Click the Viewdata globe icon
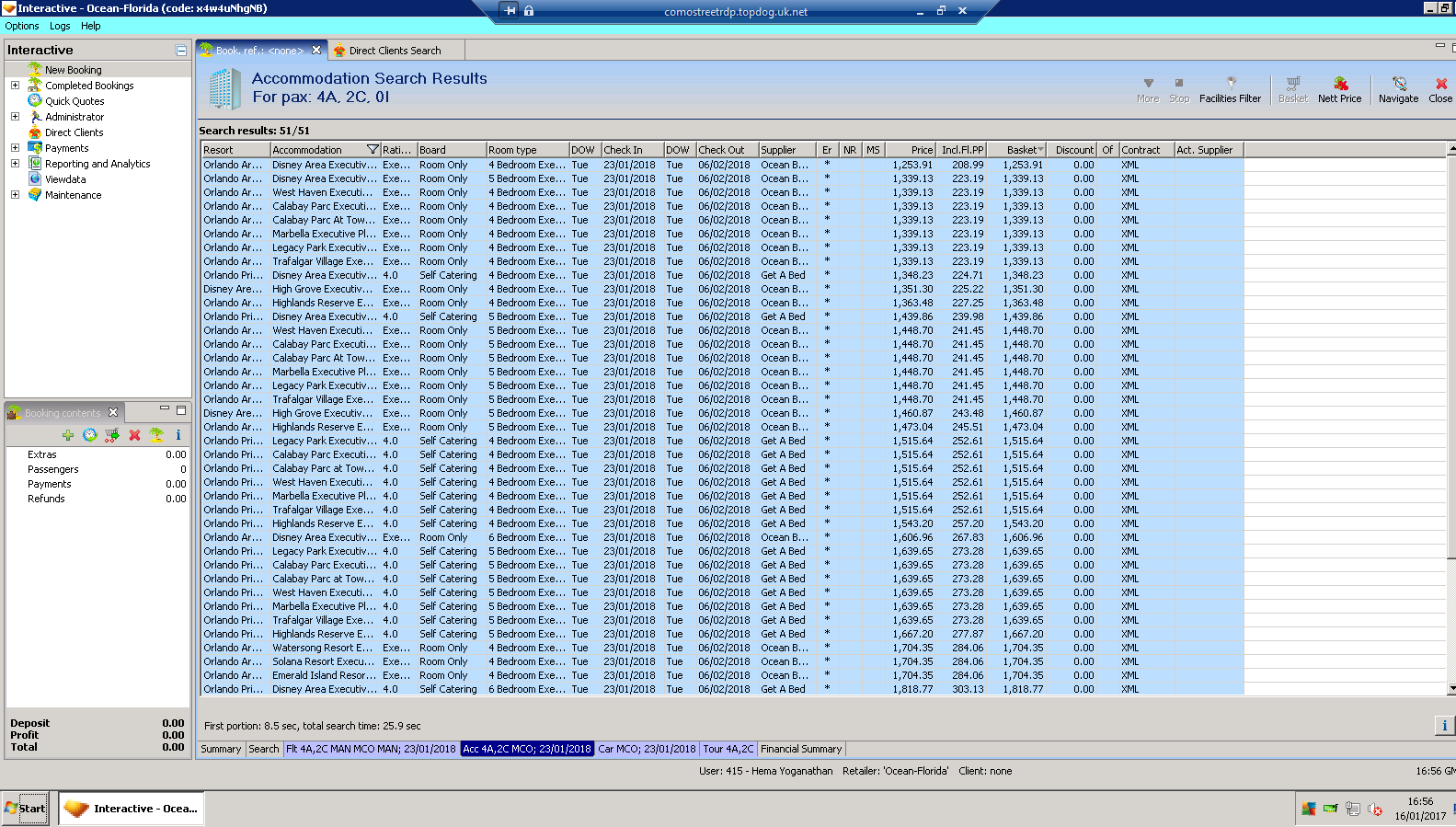Screen dimensions: 1456x827 click(35, 178)
